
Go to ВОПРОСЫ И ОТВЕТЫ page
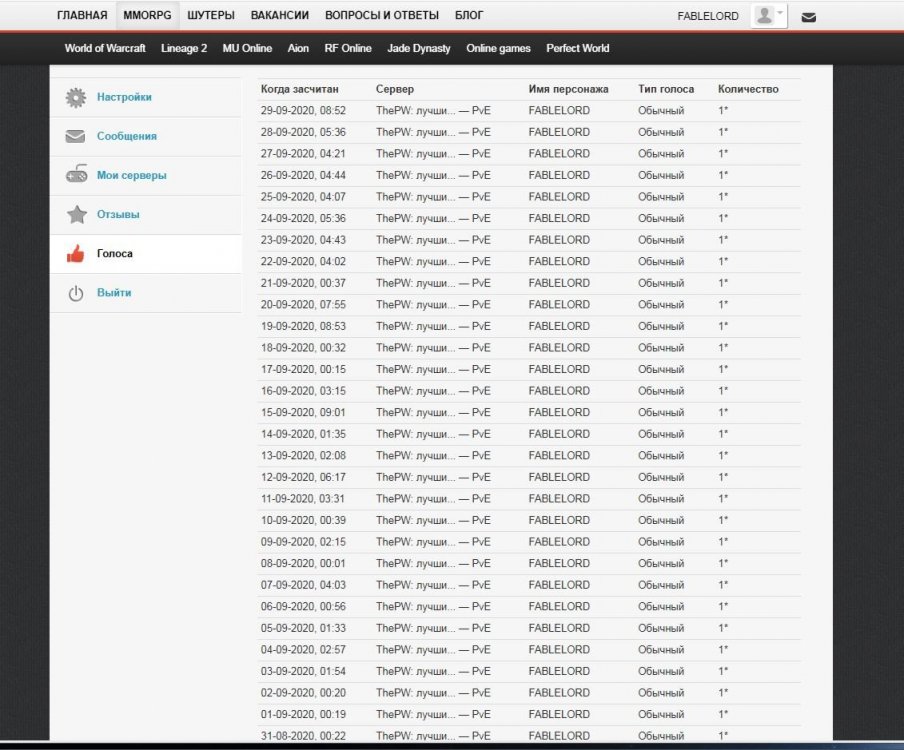(382, 16)
